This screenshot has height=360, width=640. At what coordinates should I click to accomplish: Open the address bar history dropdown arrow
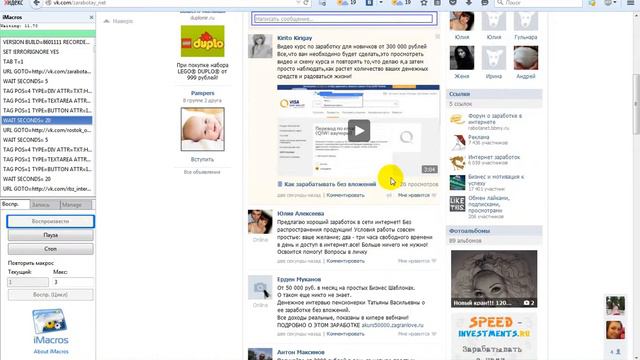tap(298, 3)
